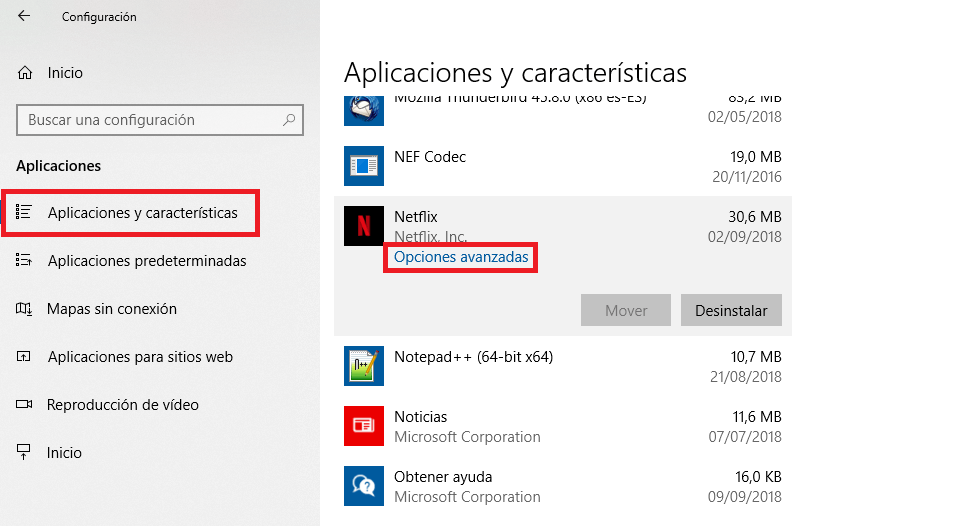Click the Aplicaciones y características page heading
The width and height of the screenshot is (974, 526).
coord(516,73)
